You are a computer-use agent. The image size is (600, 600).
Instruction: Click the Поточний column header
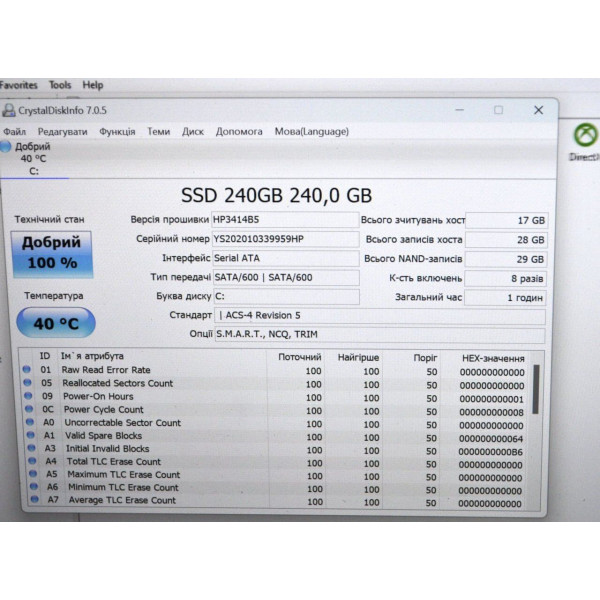[300, 357]
